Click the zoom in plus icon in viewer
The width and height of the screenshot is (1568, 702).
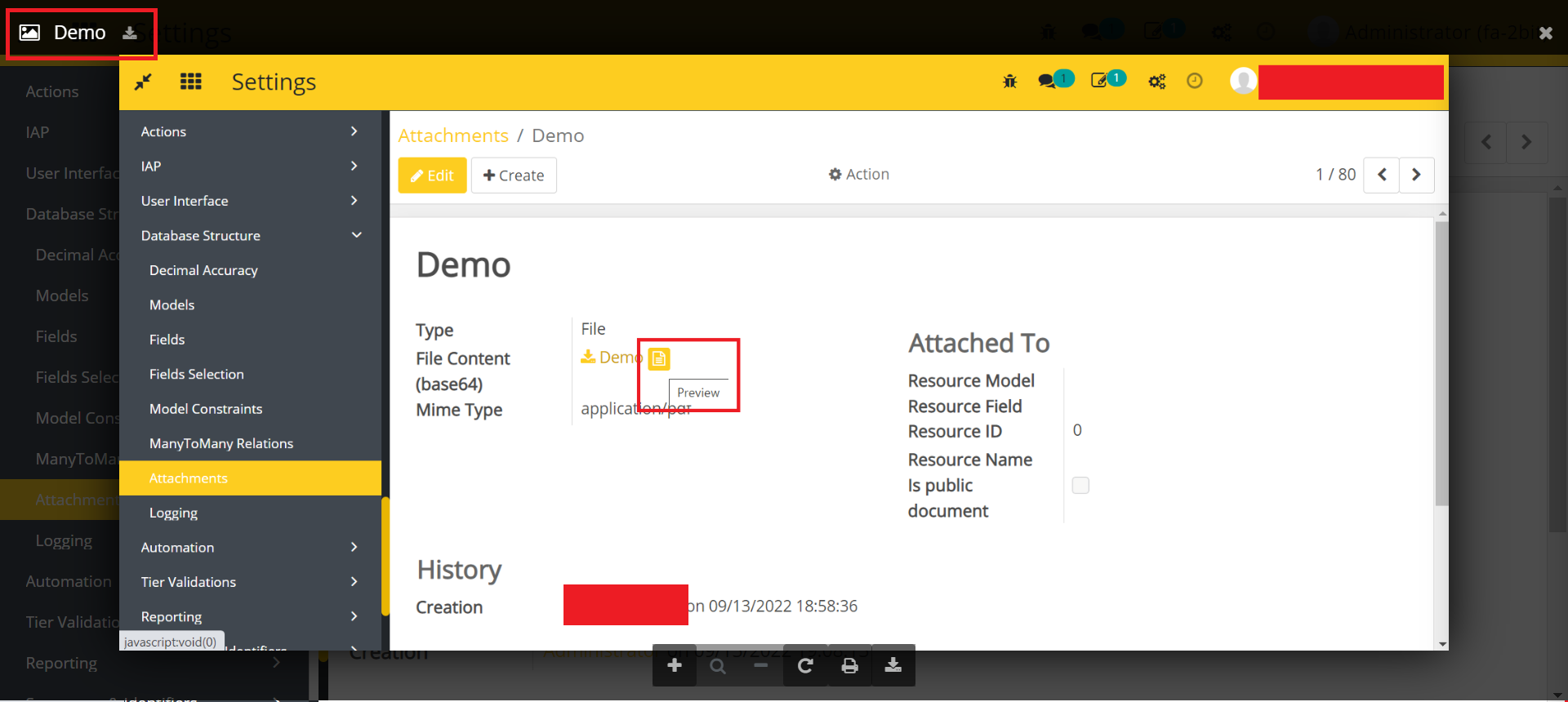(675, 666)
